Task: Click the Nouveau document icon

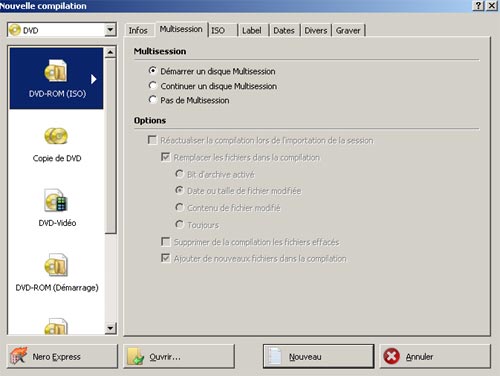Action: 275,357
